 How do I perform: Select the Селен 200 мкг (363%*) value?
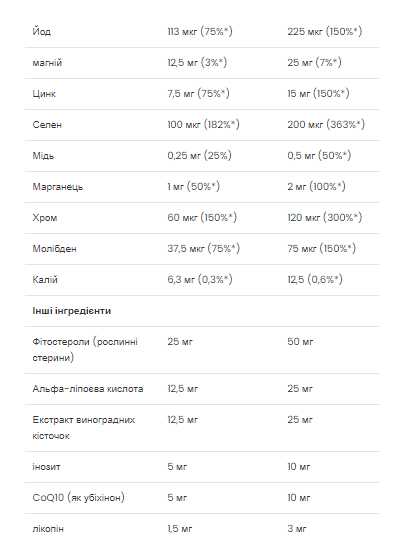tap(326, 124)
